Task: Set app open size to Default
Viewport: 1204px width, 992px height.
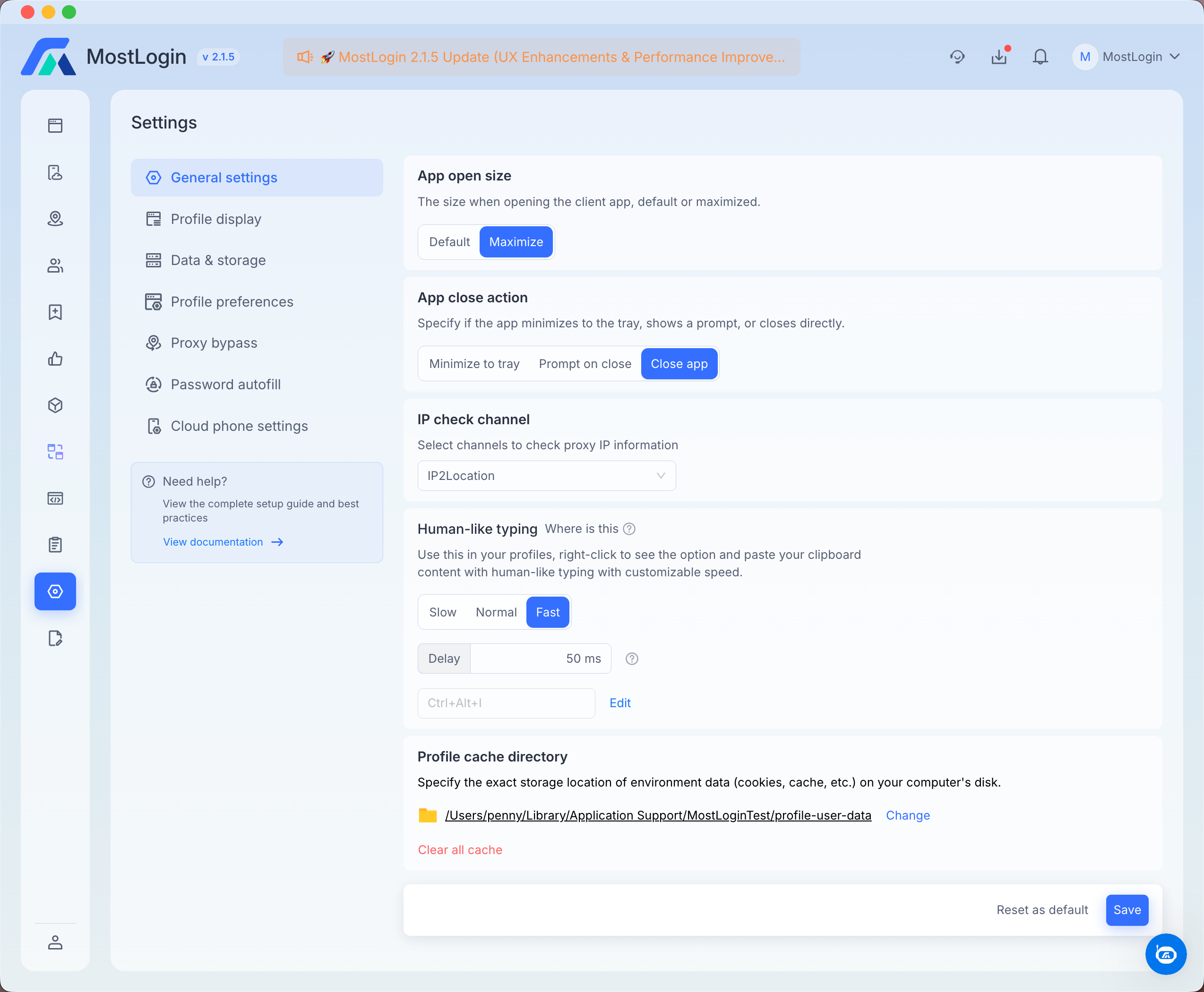Action: pyautogui.click(x=449, y=242)
